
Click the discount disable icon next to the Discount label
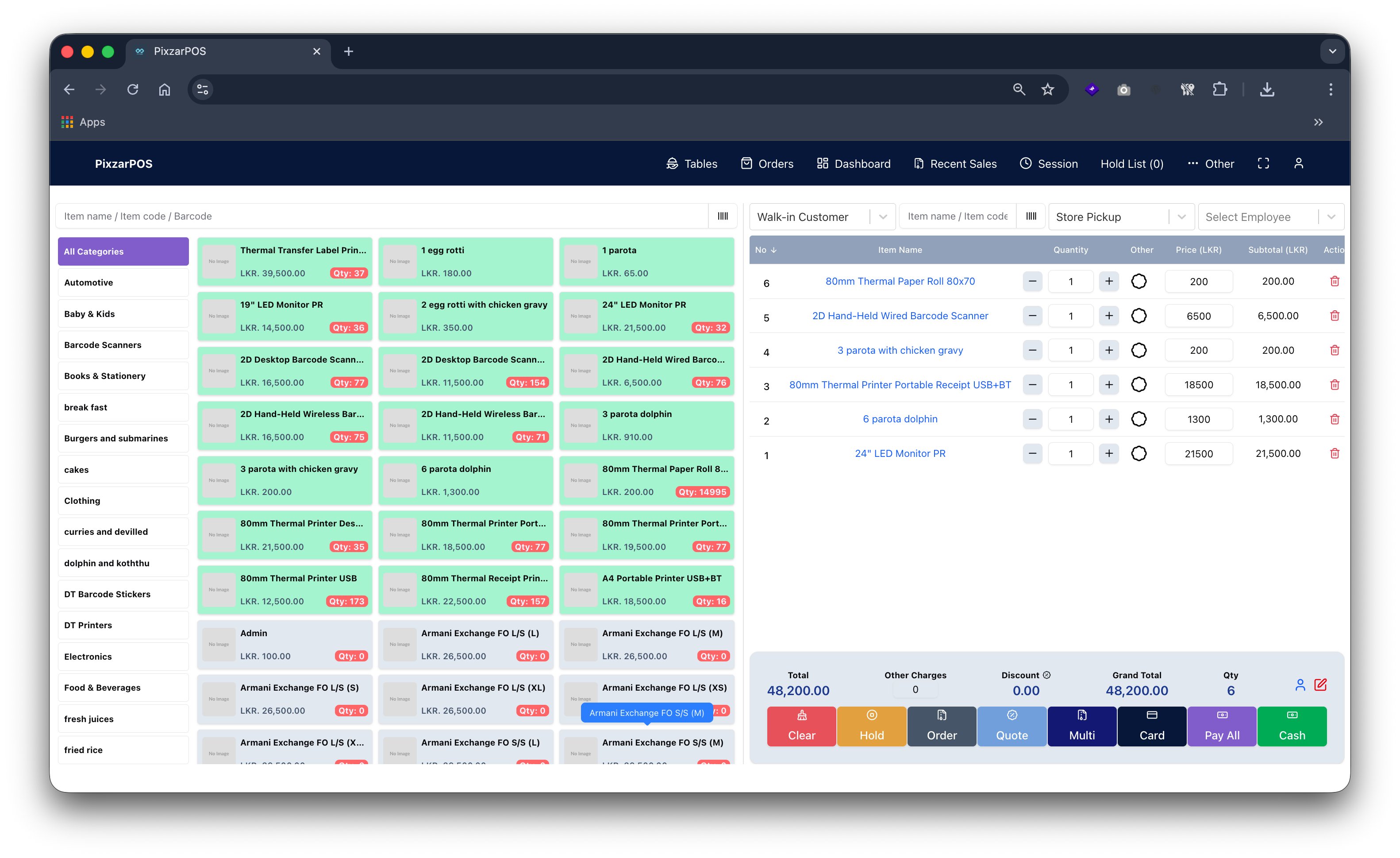(x=1047, y=675)
